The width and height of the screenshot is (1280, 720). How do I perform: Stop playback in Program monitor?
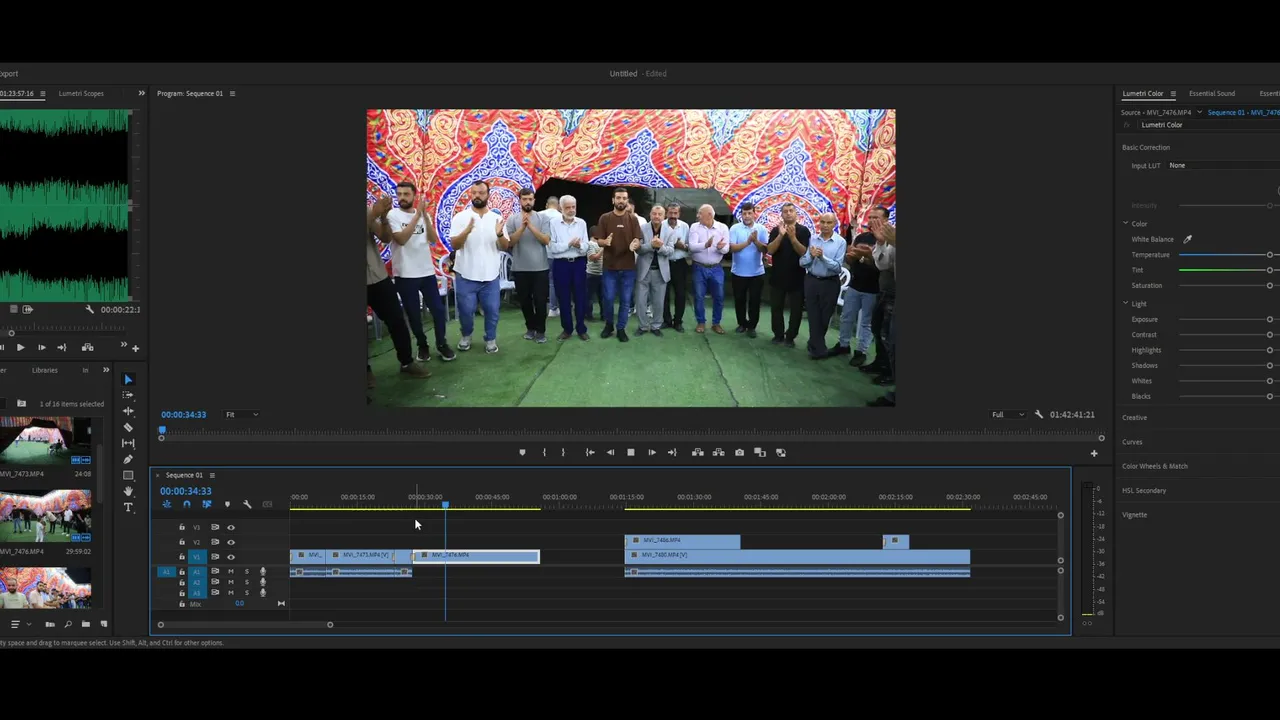631,453
